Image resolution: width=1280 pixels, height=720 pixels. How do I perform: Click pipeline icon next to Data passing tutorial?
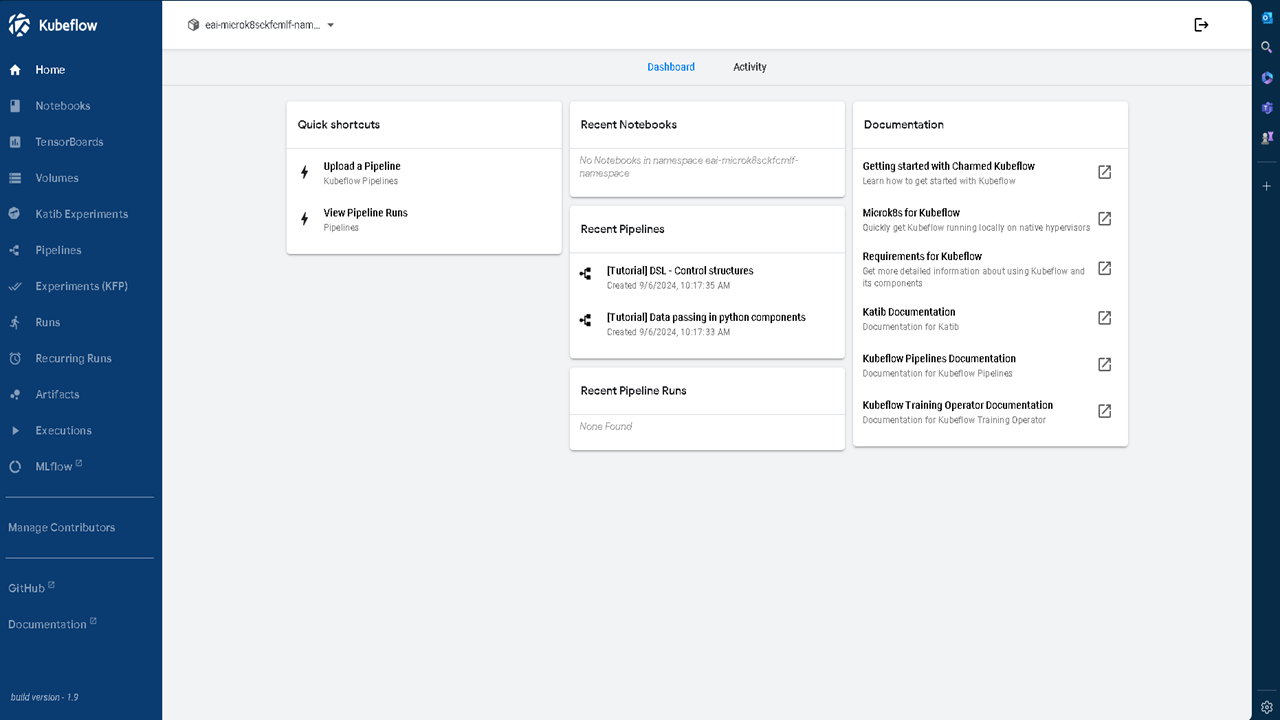pos(586,321)
